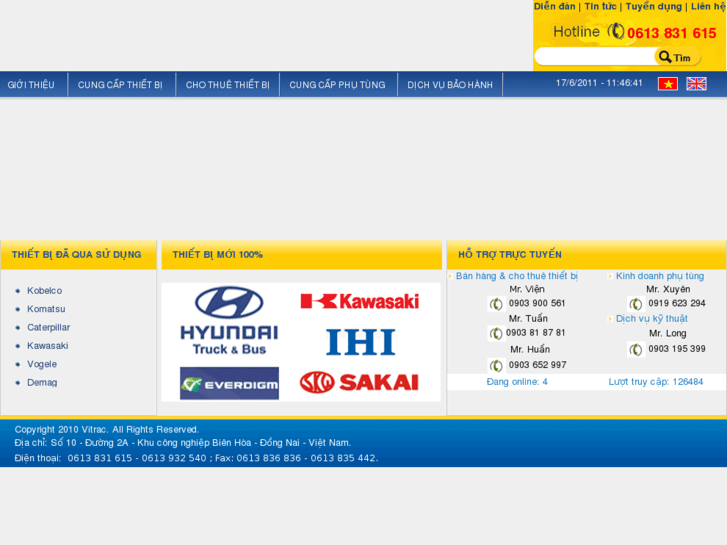Select Komatsu used equipment link
This screenshot has width=727, height=545.
(x=46, y=309)
